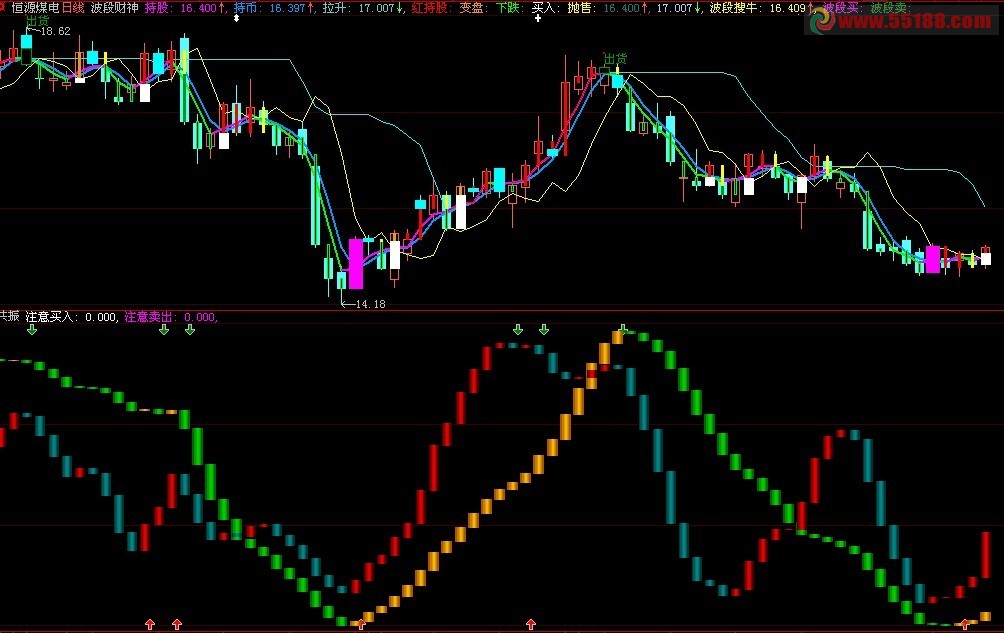The image size is (1004, 633).
Task: Click the 变盘 label
Action: (x=471, y=8)
